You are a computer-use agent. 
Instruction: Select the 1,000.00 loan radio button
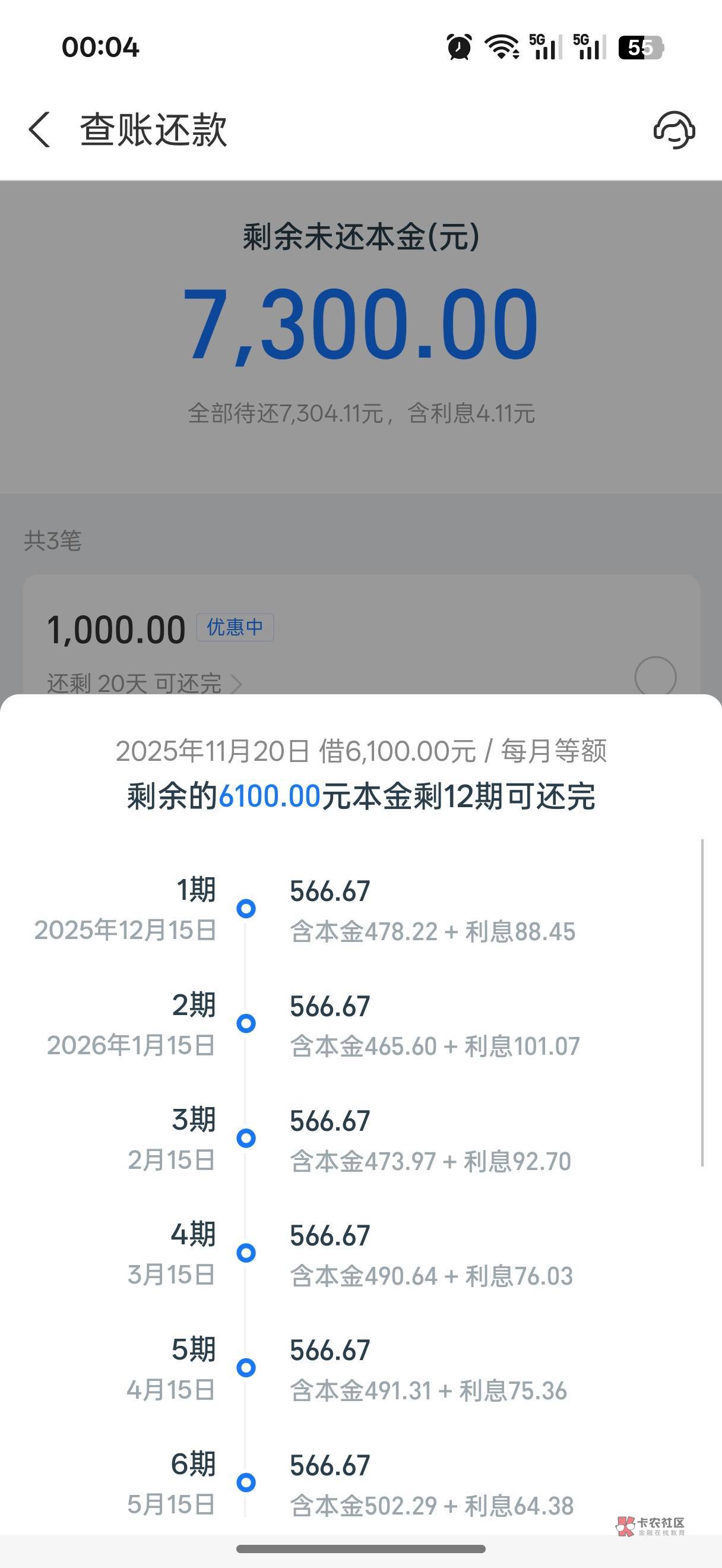click(x=655, y=677)
